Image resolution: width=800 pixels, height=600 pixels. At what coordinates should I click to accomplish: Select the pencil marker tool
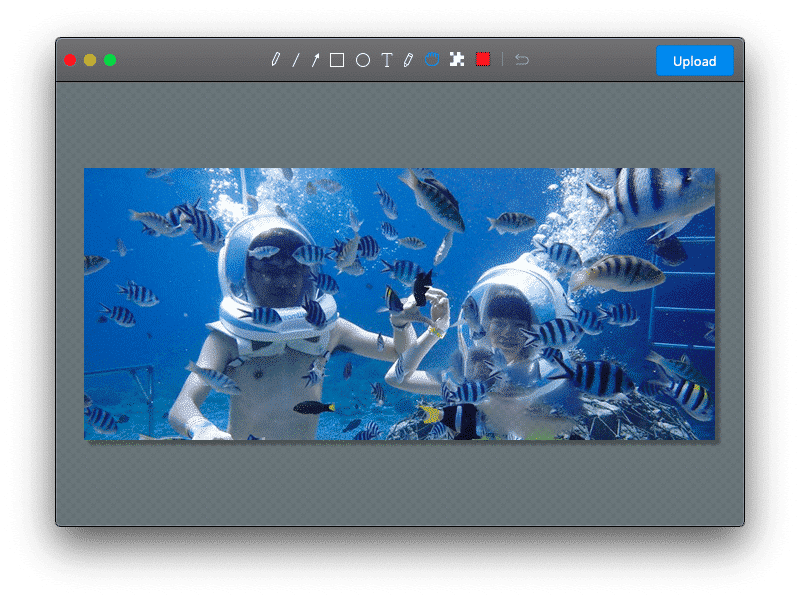tap(409, 58)
